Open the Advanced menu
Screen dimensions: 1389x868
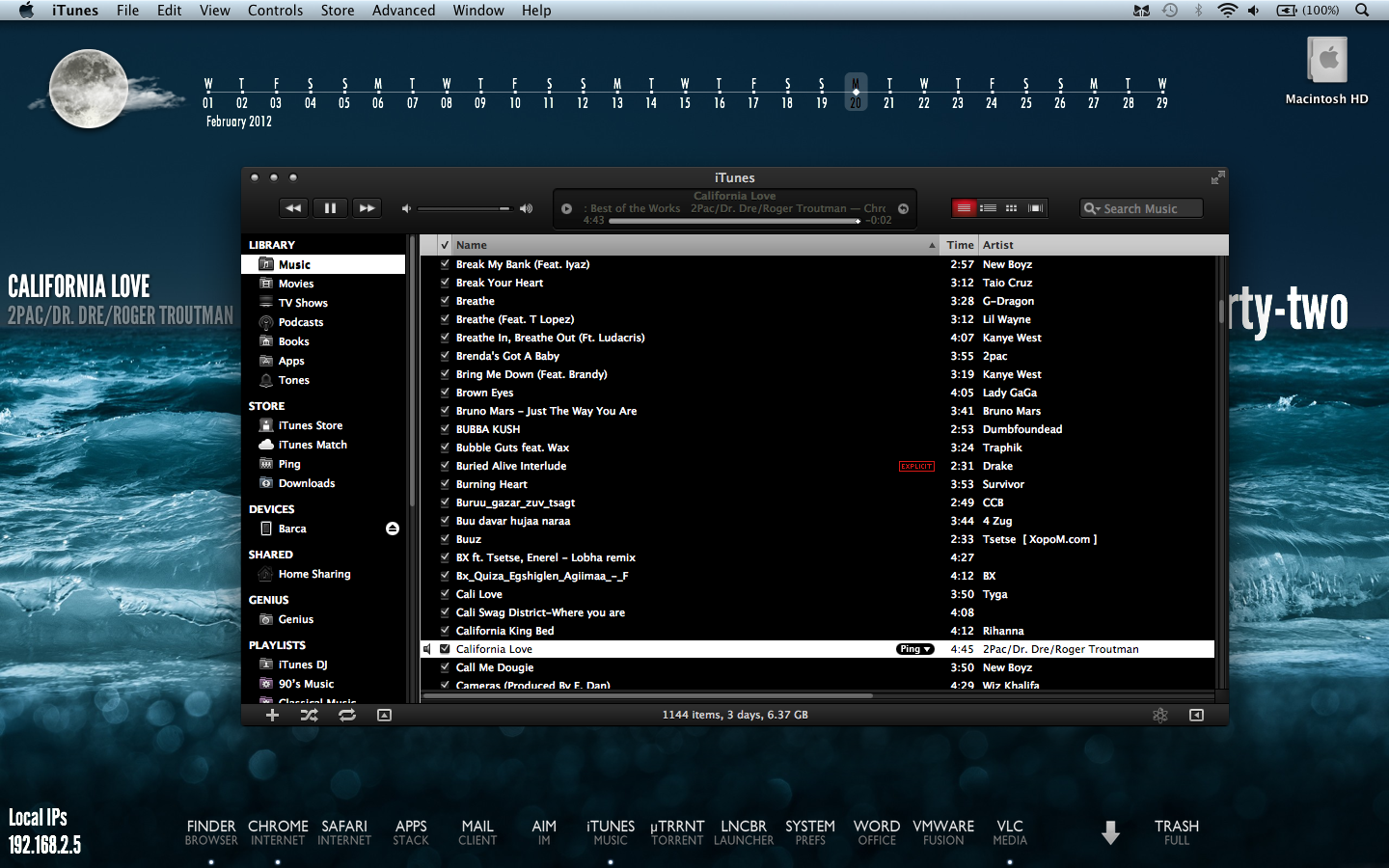coord(403,11)
